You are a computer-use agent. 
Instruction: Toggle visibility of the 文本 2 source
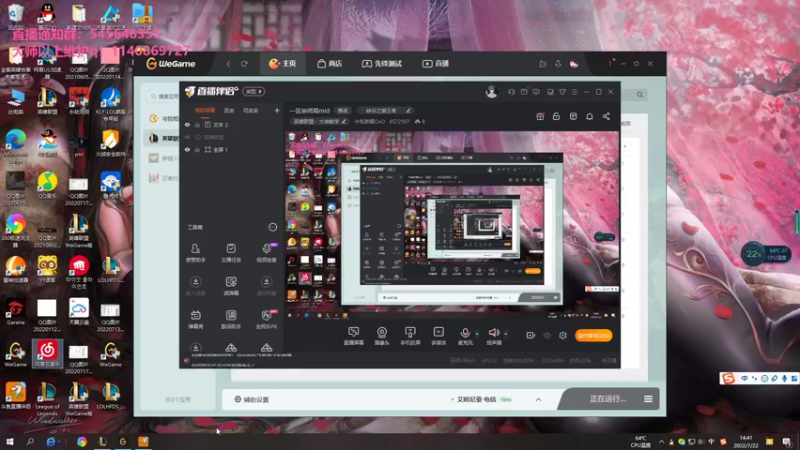(187, 124)
